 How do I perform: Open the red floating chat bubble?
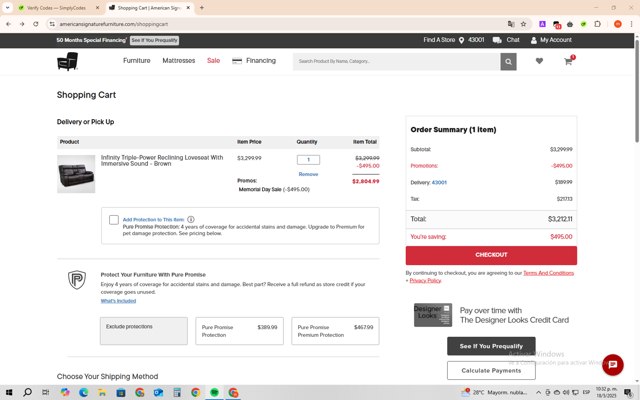613,364
